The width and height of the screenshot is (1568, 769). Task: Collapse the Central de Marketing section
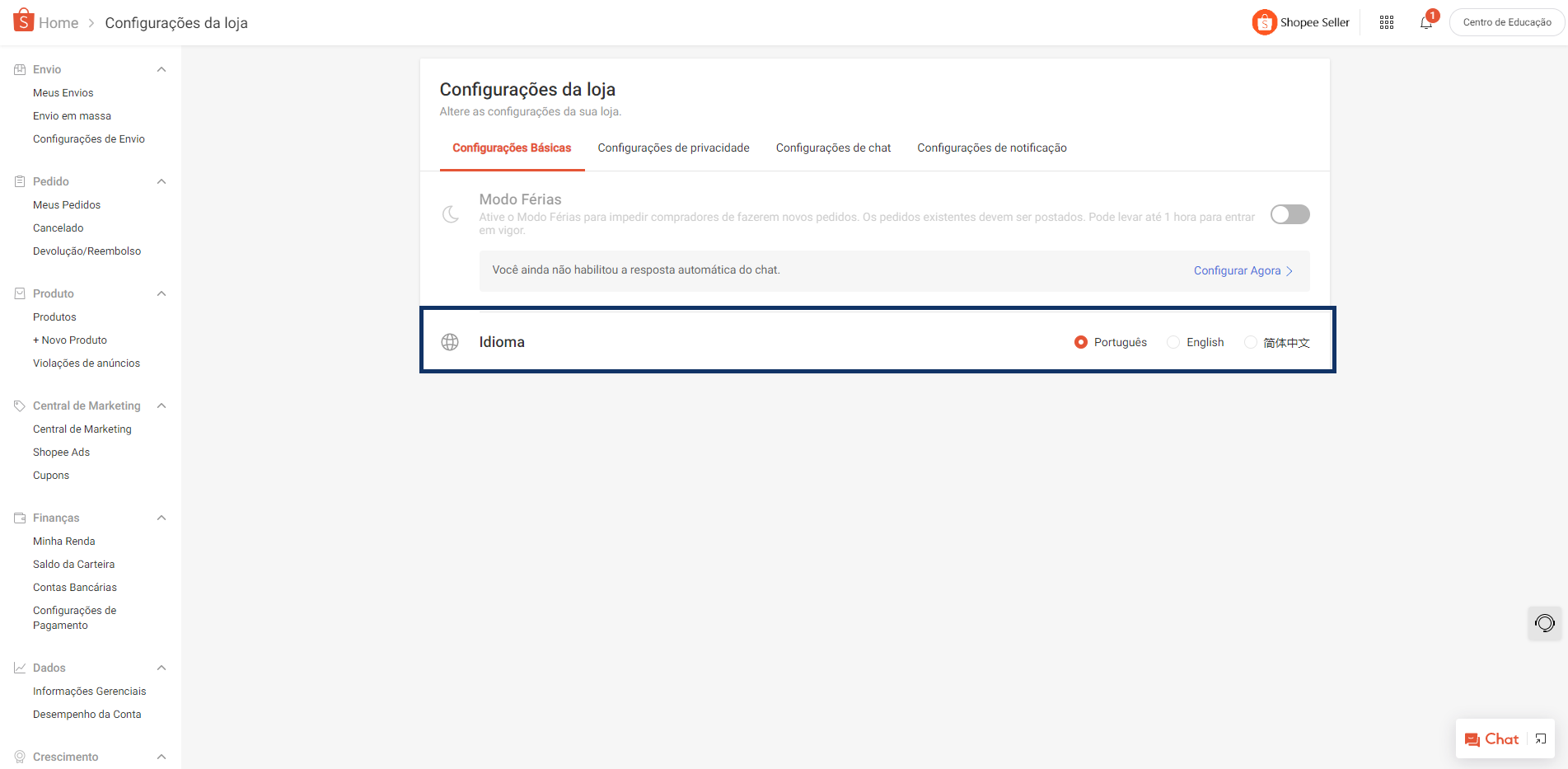point(161,406)
